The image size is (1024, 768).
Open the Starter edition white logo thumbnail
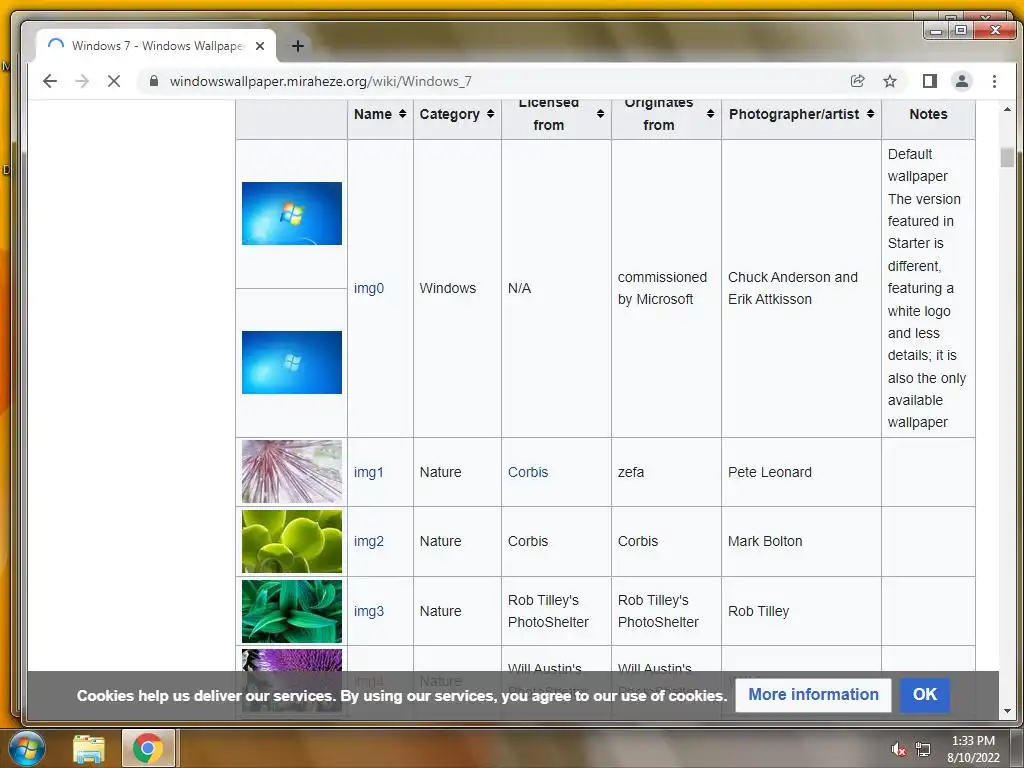pos(292,362)
